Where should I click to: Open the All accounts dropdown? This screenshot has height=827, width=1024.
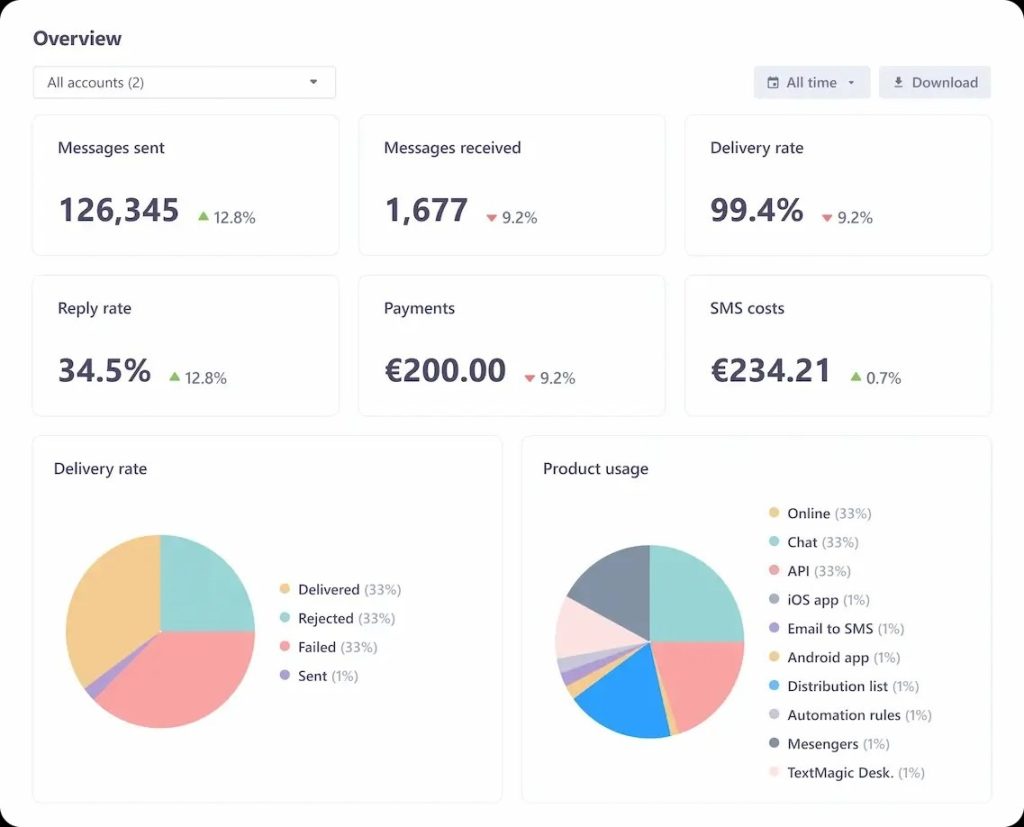point(183,83)
